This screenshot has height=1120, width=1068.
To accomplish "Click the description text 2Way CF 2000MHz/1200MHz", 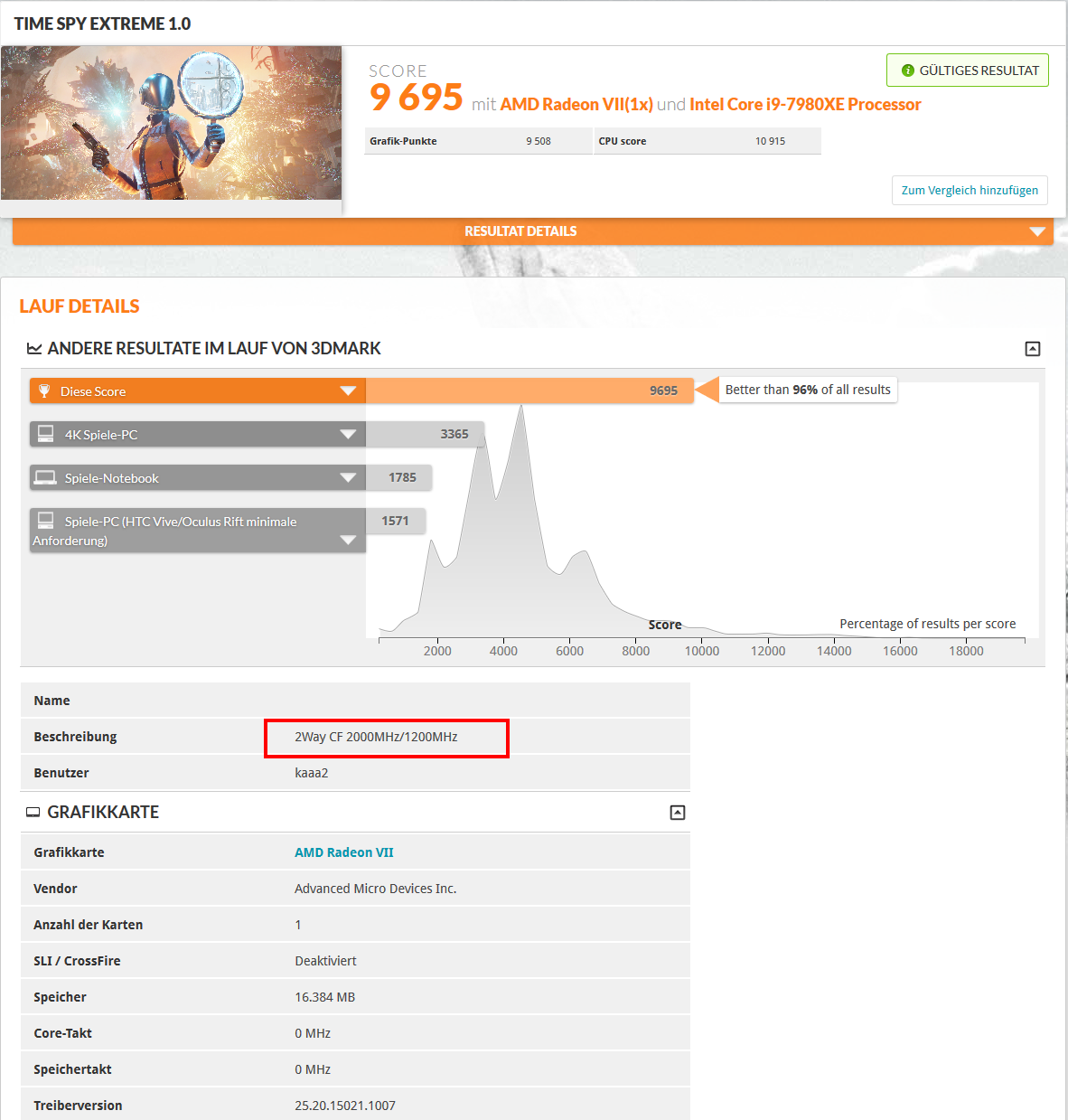I will point(376,737).
